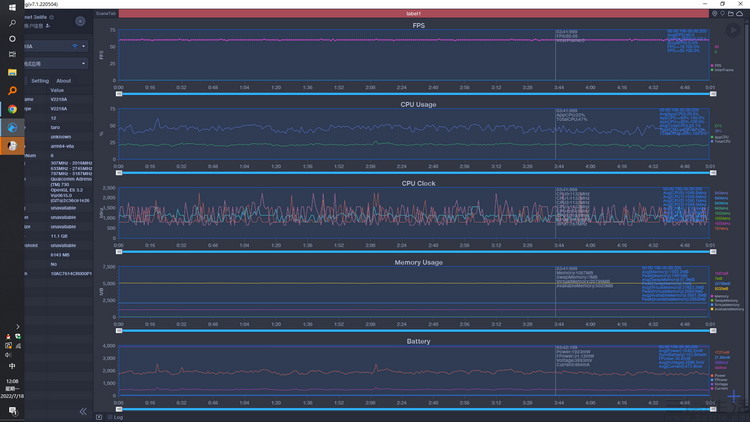Click the Value column header

(x=57, y=90)
